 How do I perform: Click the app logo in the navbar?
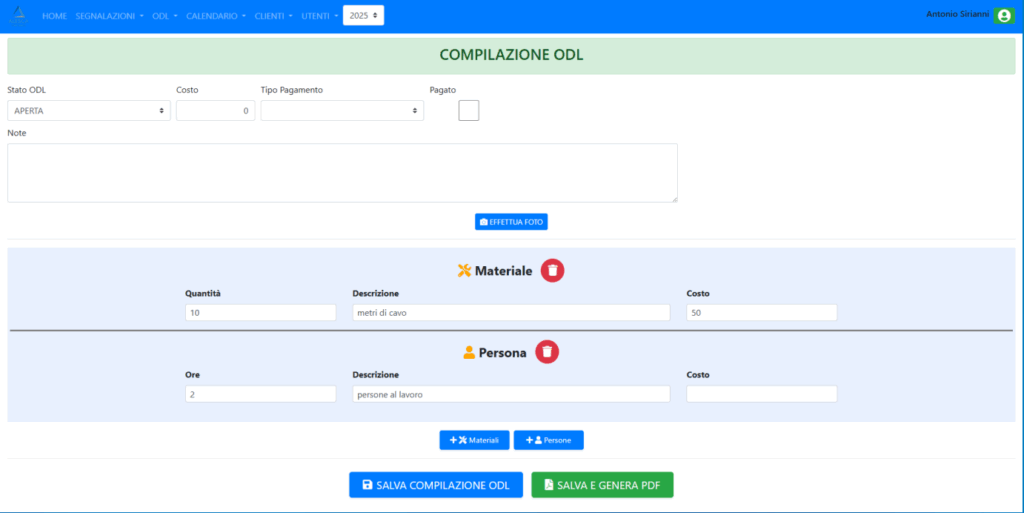coord(19,16)
